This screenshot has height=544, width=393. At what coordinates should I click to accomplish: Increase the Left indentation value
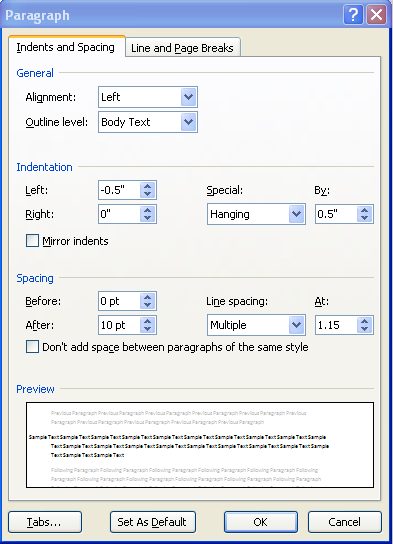[148, 186]
